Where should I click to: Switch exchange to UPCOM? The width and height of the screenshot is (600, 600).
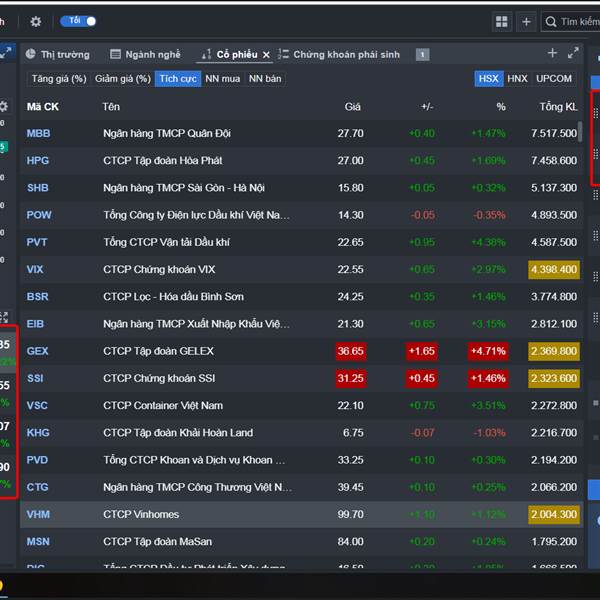tap(554, 78)
